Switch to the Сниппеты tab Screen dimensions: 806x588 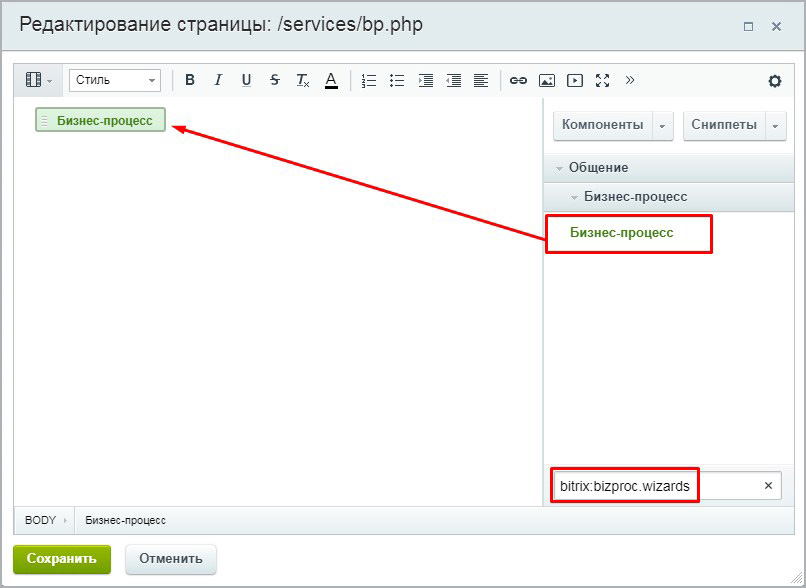coord(723,125)
